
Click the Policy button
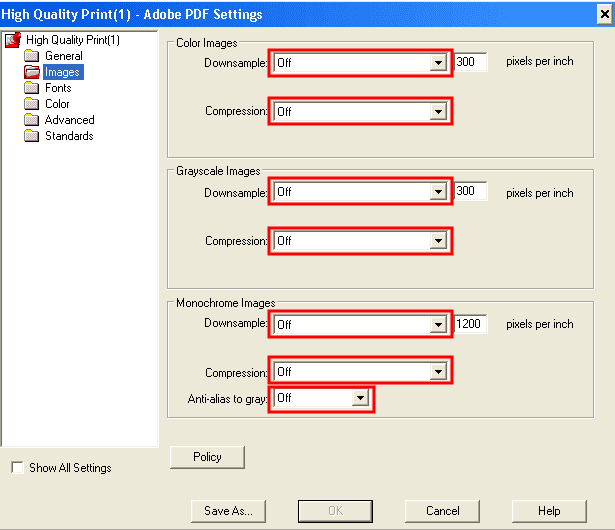207,457
